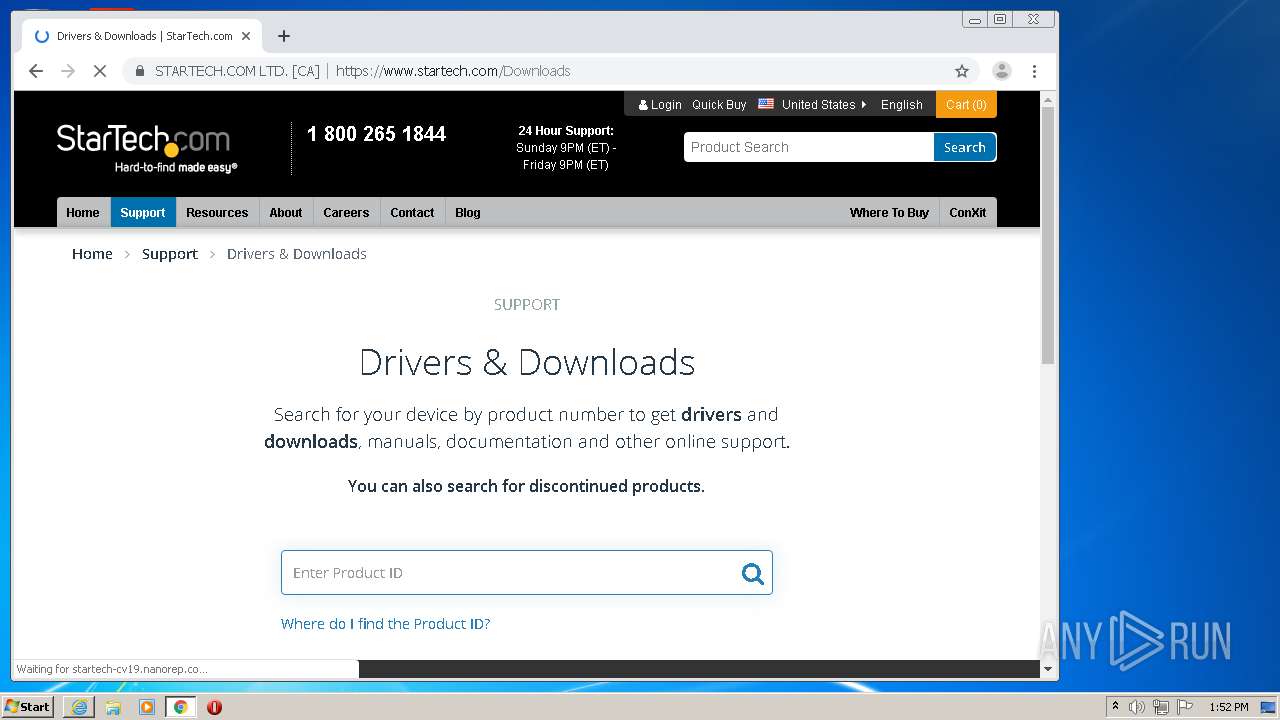The image size is (1280, 720).
Task: Go to the Home nav tab
Action: coord(83,212)
